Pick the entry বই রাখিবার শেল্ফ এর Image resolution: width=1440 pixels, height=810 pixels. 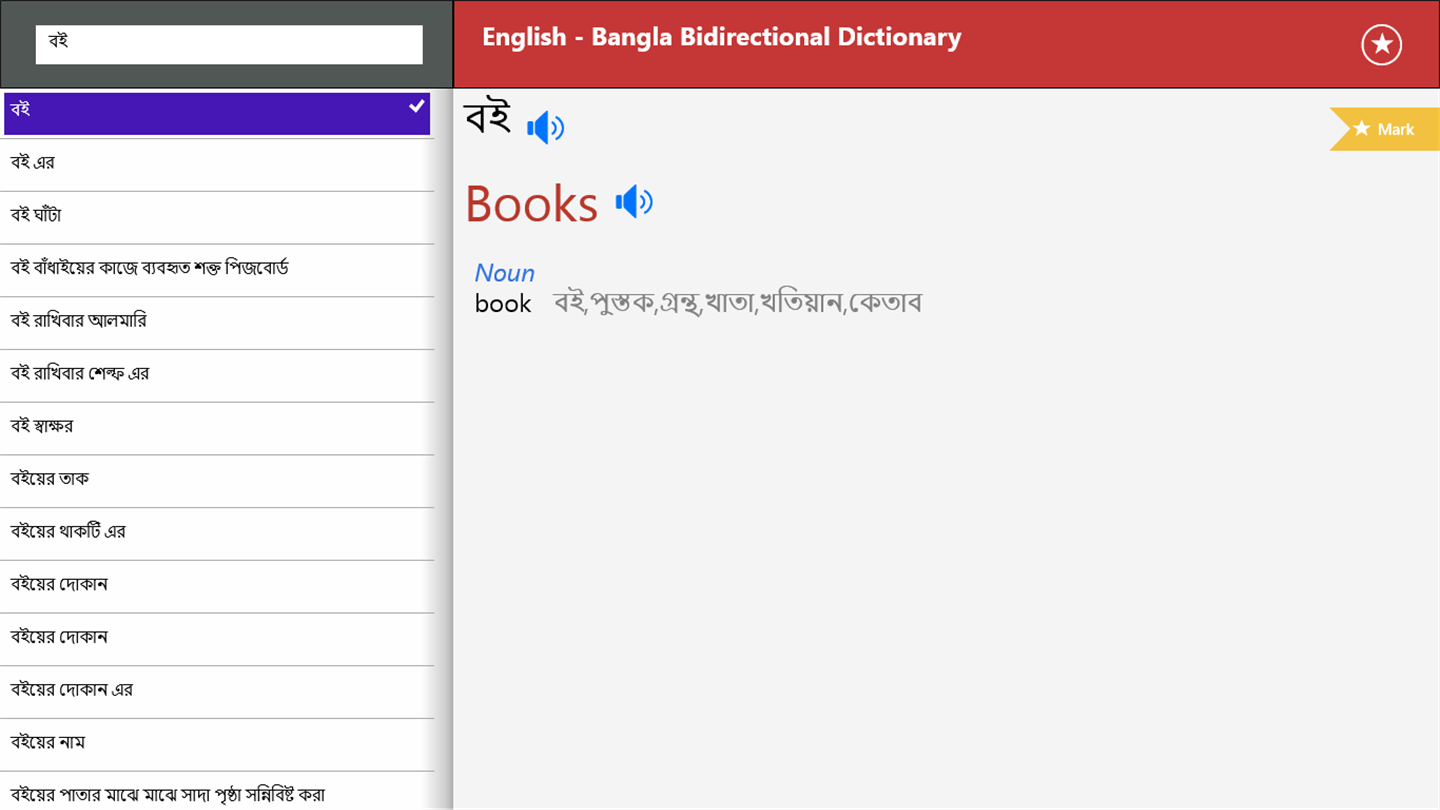(x=217, y=376)
